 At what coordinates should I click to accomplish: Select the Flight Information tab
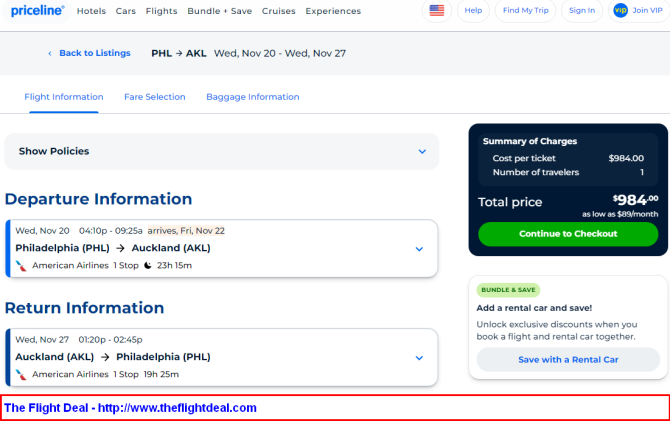(x=64, y=97)
